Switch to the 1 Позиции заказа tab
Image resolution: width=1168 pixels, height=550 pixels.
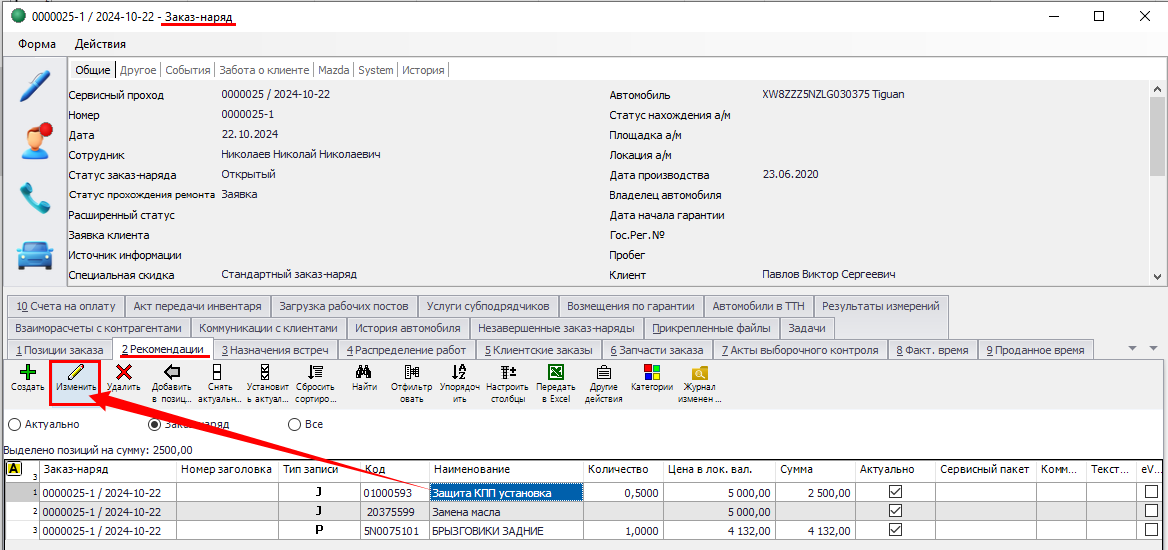tap(59, 350)
